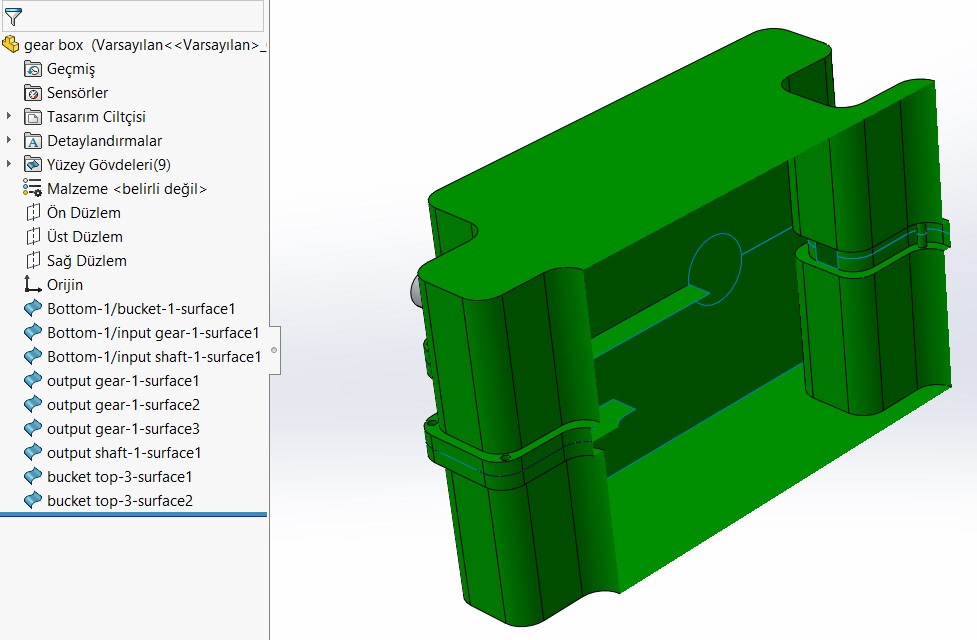Select bucket top-3-surface2 feature
Image resolution: width=977 pixels, height=640 pixels.
[120, 500]
